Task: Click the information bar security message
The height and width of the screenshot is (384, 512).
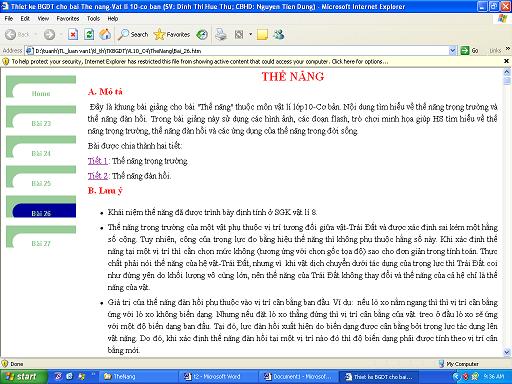Action: tap(200, 62)
